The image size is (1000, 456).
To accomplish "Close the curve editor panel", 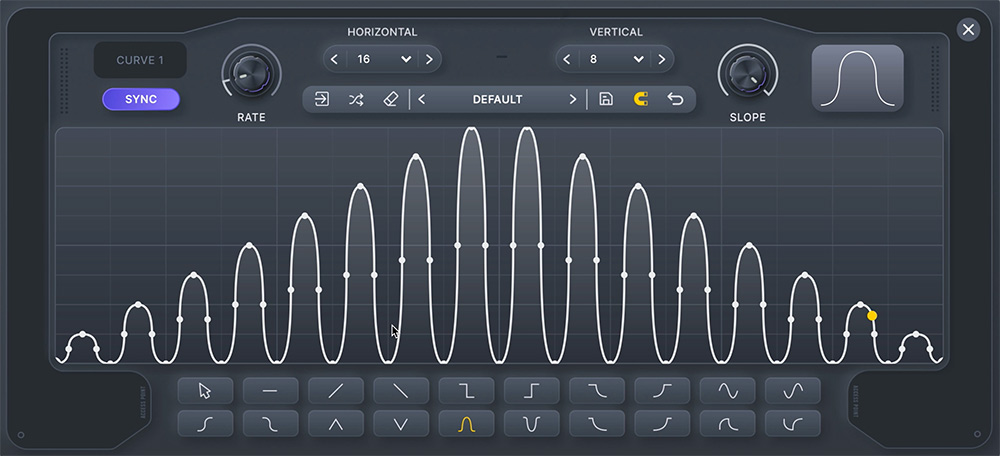I will click(x=968, y=29).
